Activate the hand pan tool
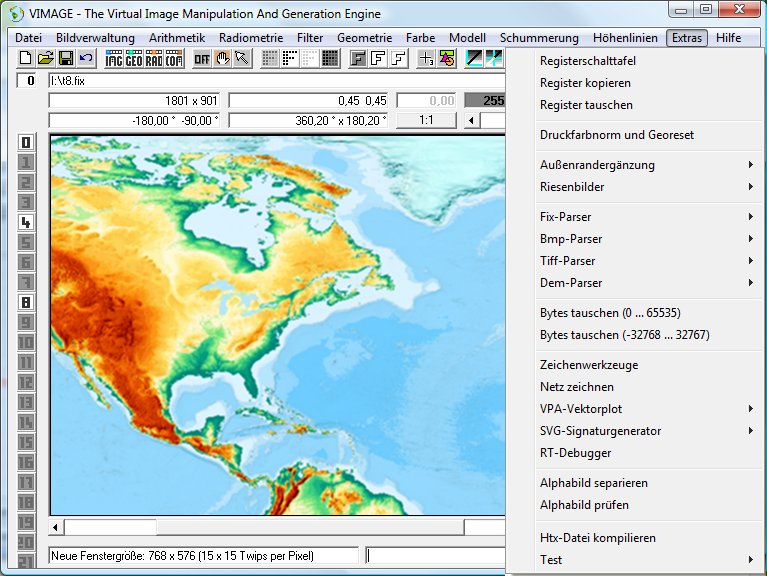The height and width of the screenshot is (576, 767). (x=222, y=58)
